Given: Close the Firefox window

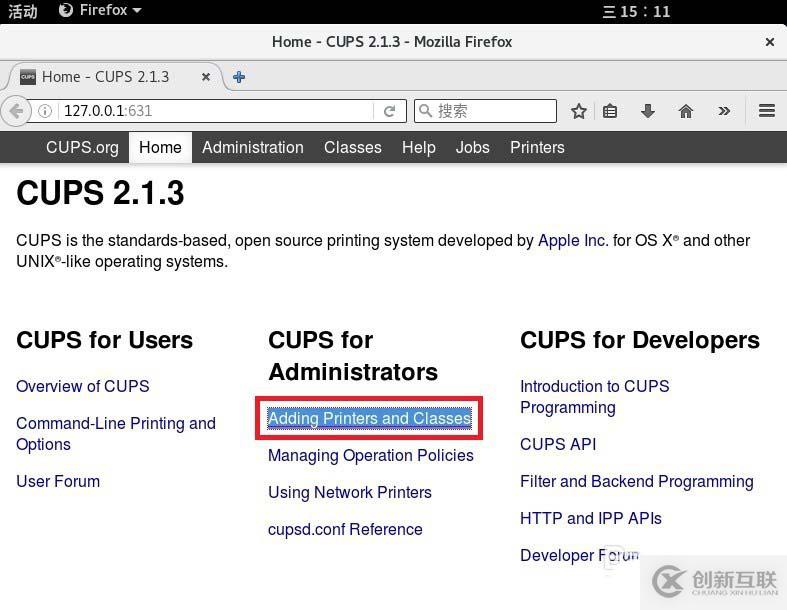Looking at the screenshot, I should click(x=769, y=42).
